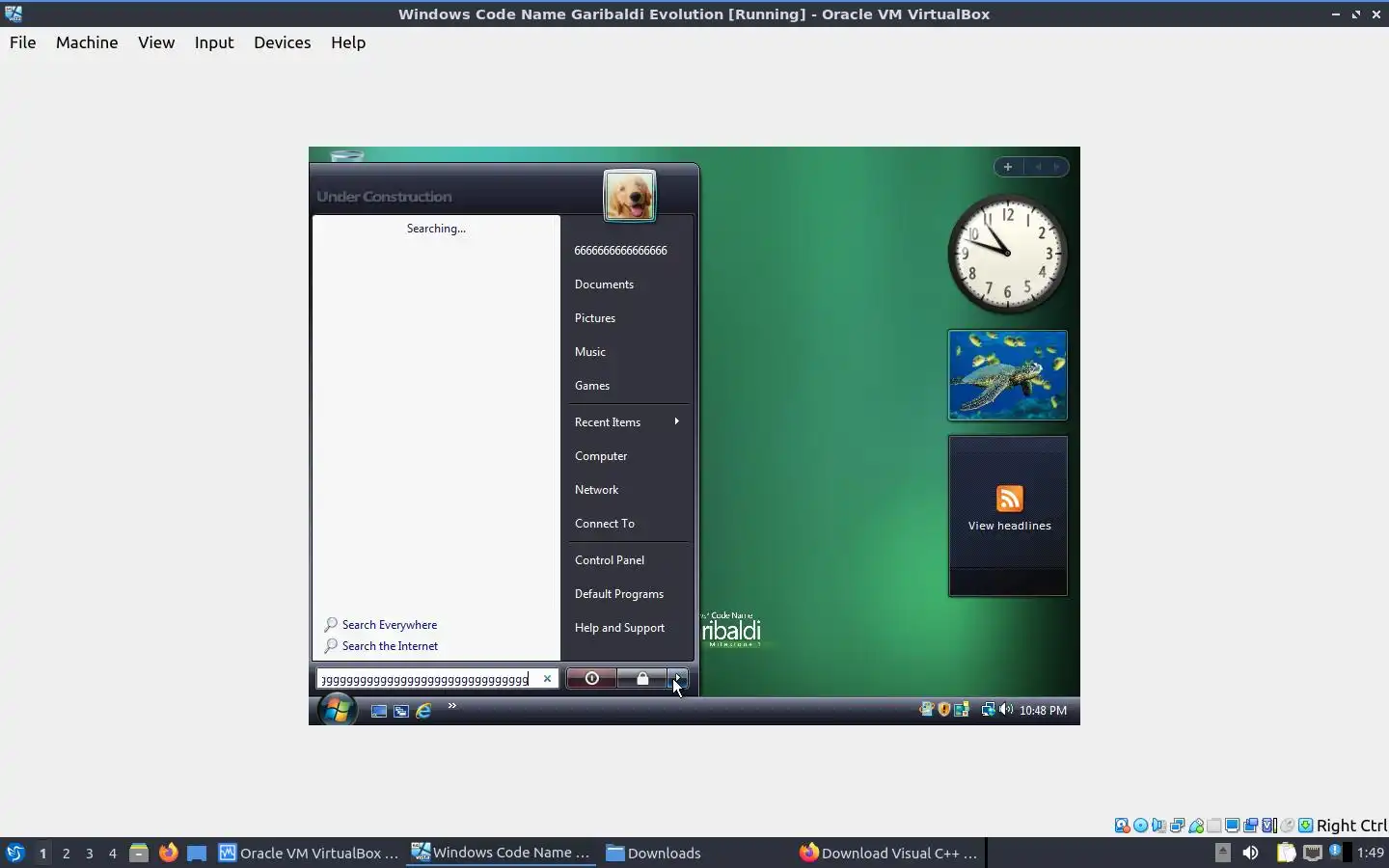Click the VirtualBox shared folders icon
Image resolution: width=1389 pixels, height=868 pixels.
click(x=1214, y=826)
